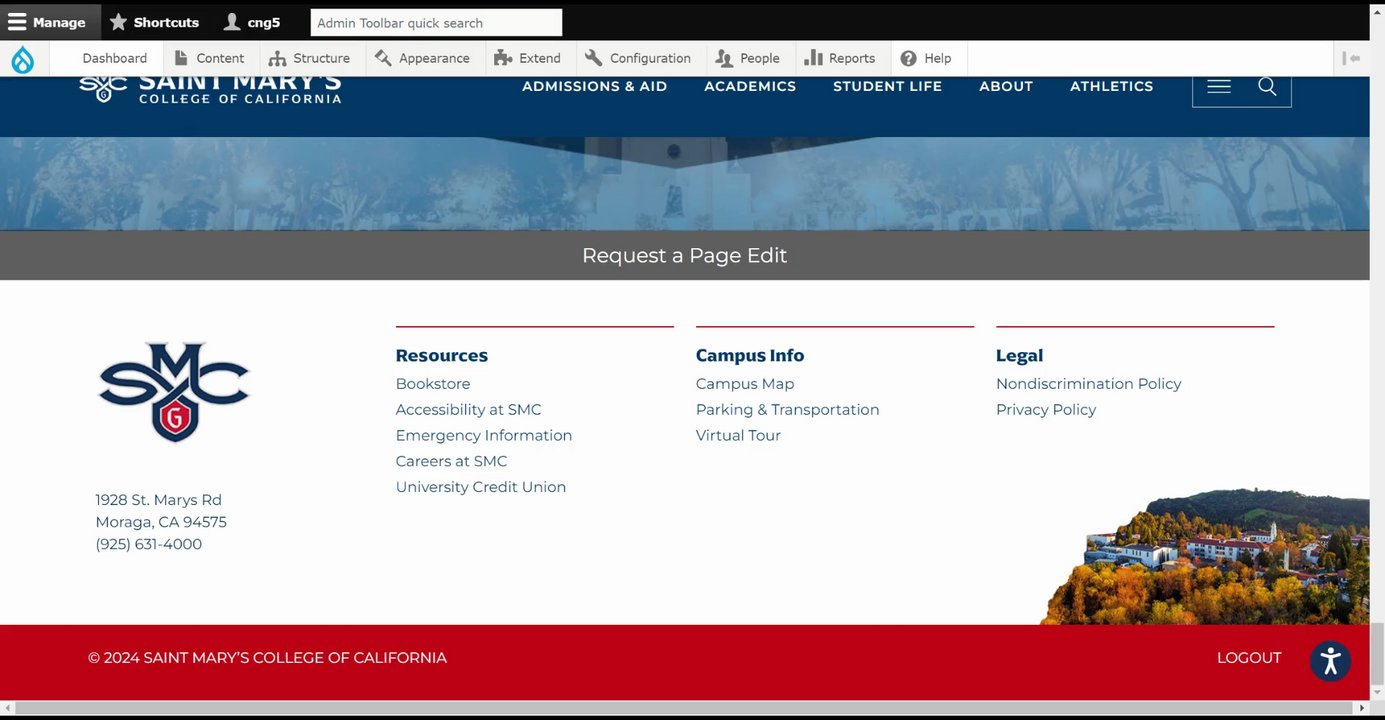Click the (925) 631-4000 phone number

[x=148, y=545]
